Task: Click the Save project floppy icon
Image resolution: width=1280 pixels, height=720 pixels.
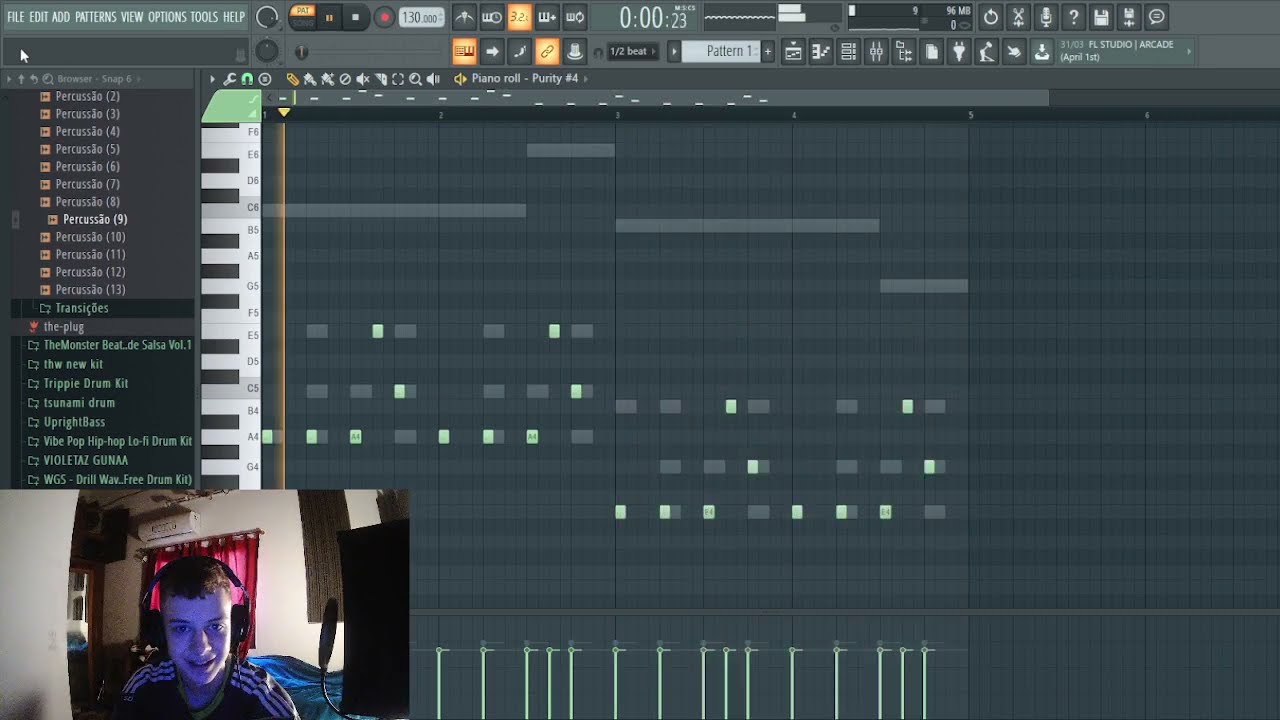Action: point(1101,17)
